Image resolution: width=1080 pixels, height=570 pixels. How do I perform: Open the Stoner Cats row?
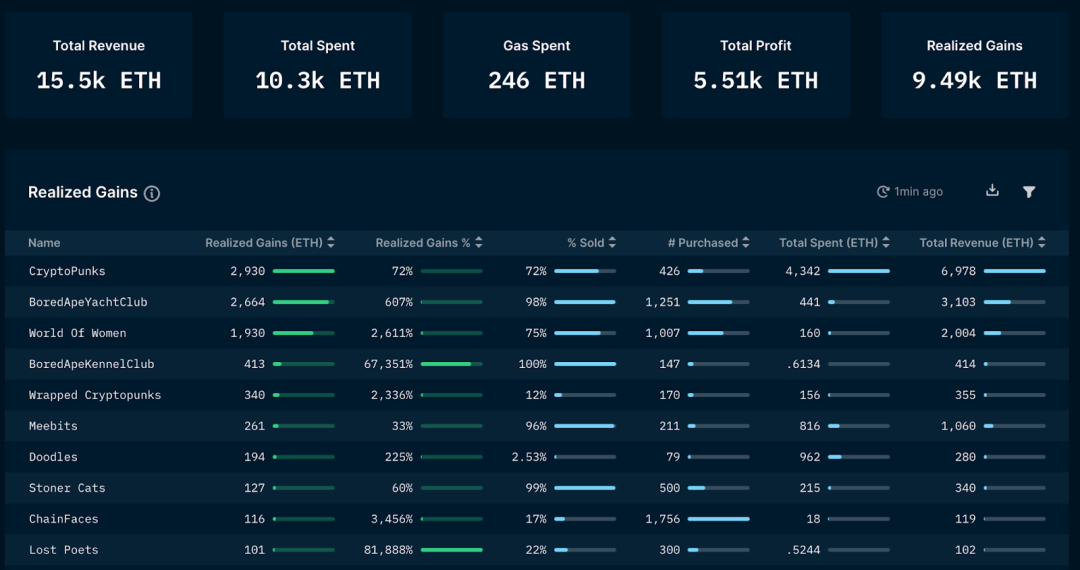pos(537,488)
